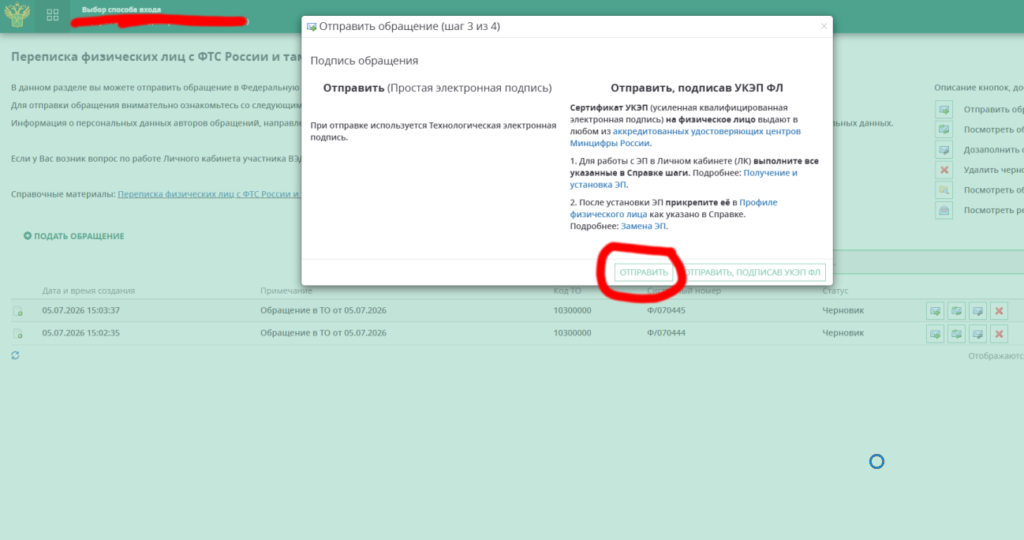Open the grid apps menu icon
The width and height of the screenshot is (1024, 540).
coord(53,15)
